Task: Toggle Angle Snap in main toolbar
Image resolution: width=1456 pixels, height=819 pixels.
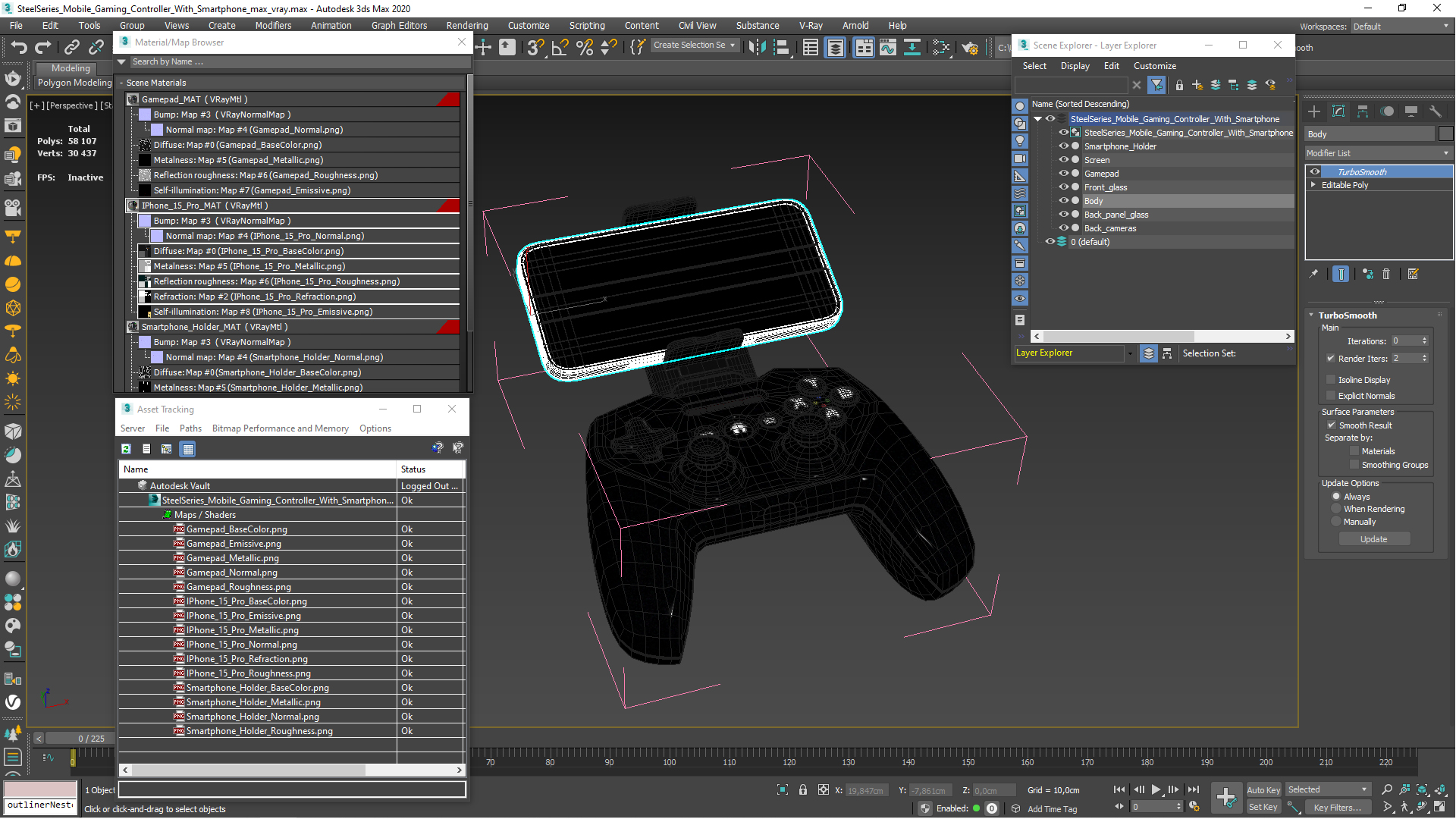Action: (x=560, y=48)
